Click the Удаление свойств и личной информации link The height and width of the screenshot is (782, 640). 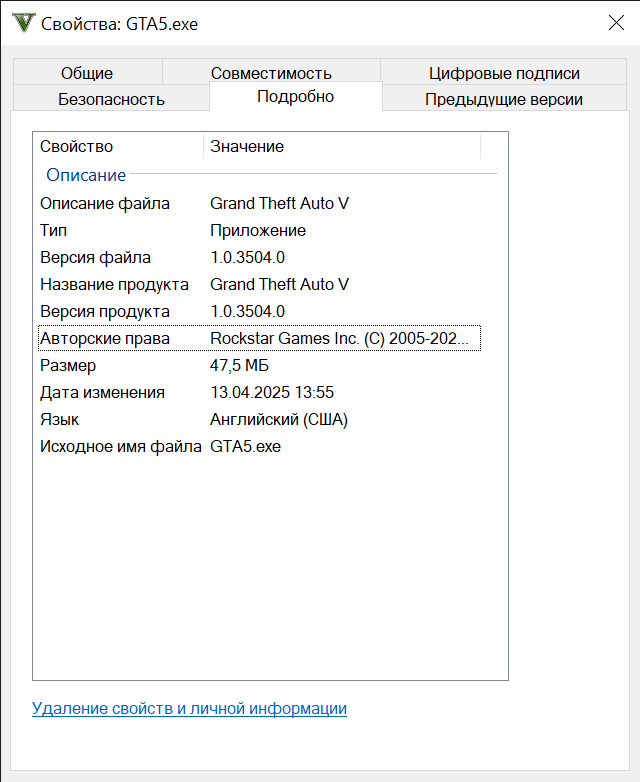coord(189,709)
